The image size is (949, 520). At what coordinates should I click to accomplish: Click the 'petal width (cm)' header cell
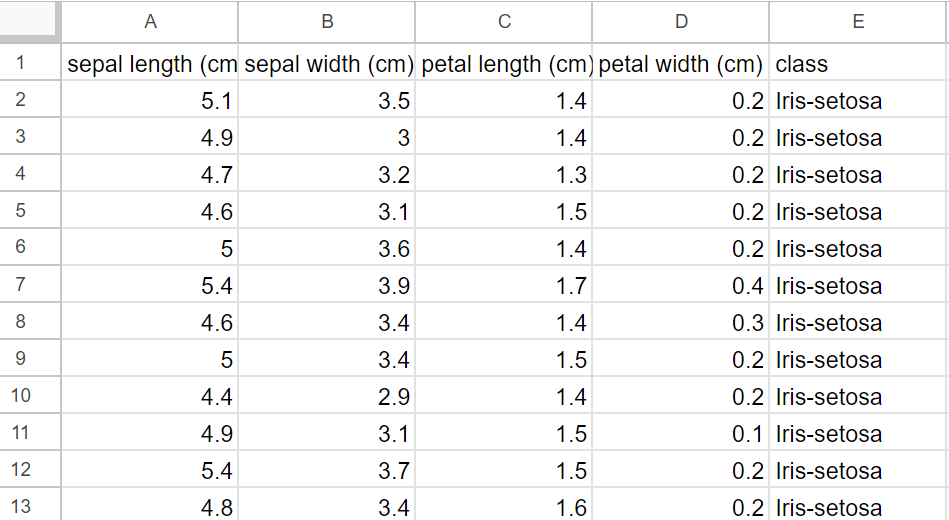tap(681, 62)
